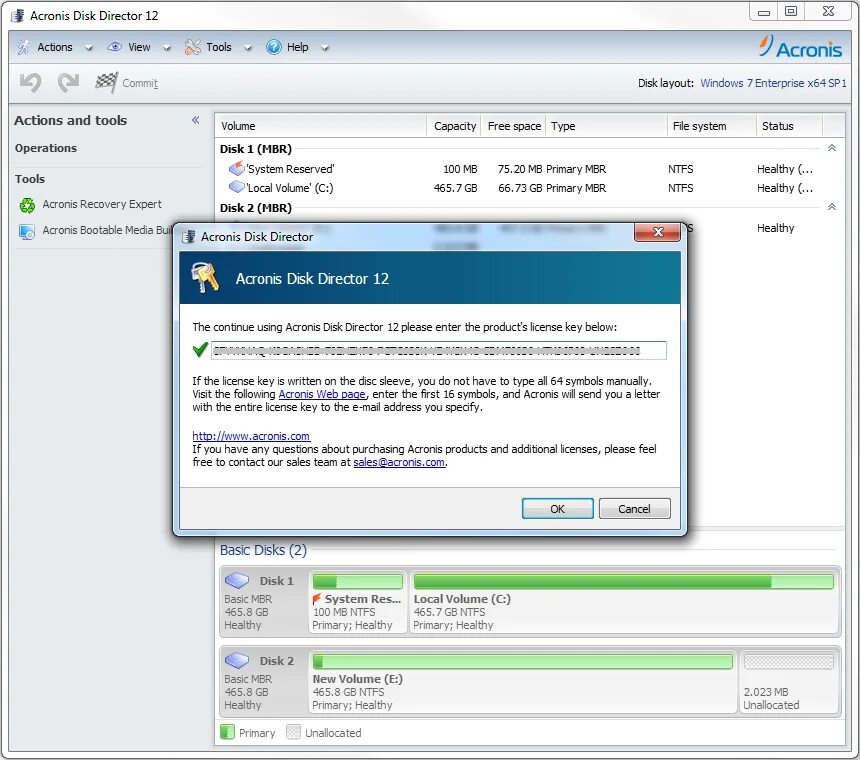The height and width of the screenshot is (760, 860).
Task: Click the keys icon in the license dialog
Action: tap(205, 277)
